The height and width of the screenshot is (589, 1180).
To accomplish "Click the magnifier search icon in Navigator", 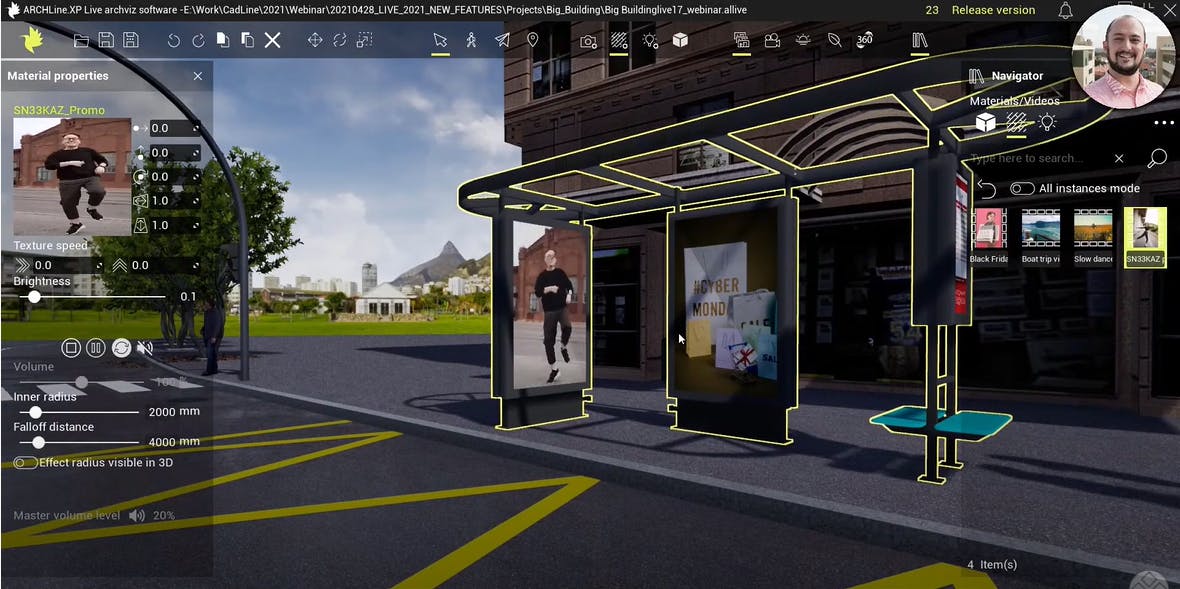I will [1156, 158].
